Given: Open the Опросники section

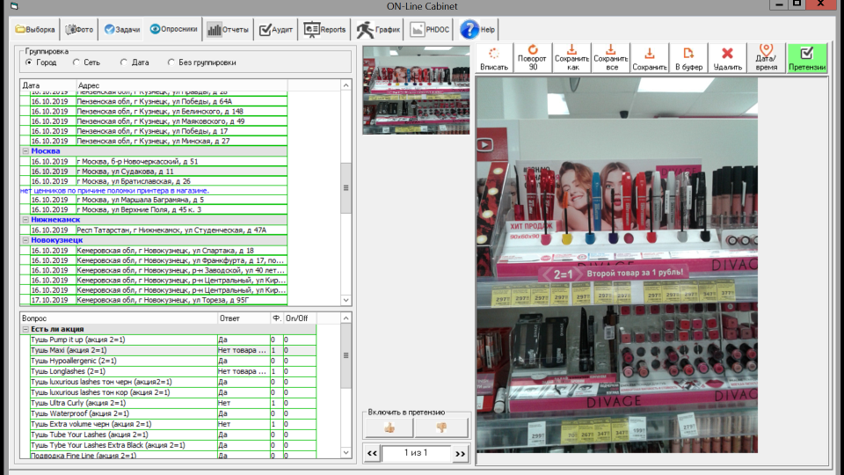Looking at the screenshot, I should point(173,29).
